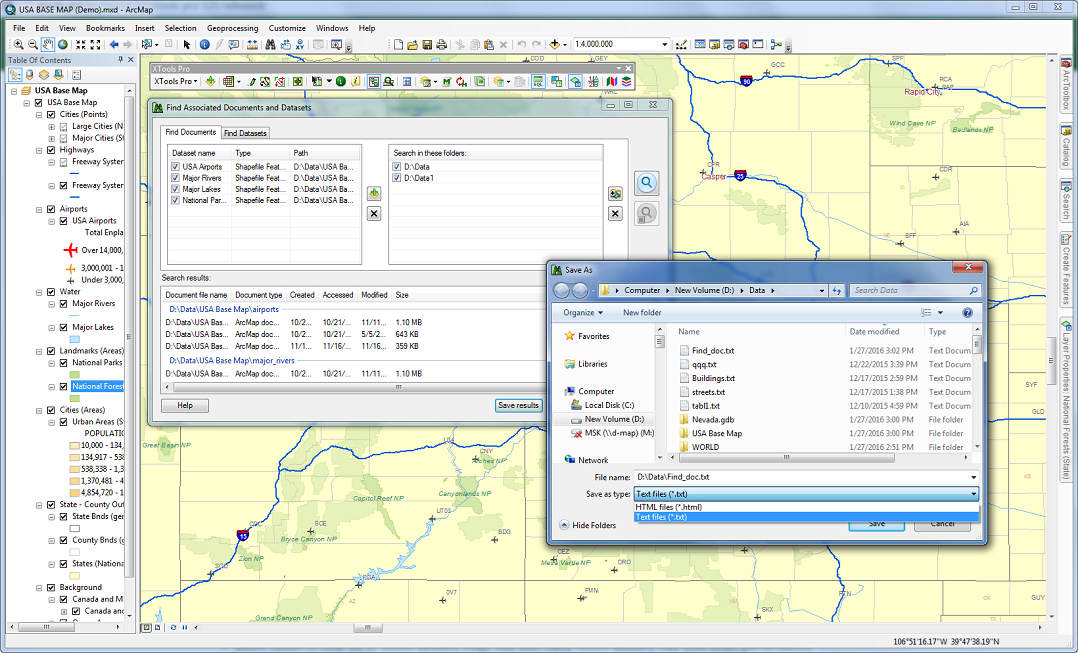Click the Major Lakes light blue symbol swatch

(75, 339)
